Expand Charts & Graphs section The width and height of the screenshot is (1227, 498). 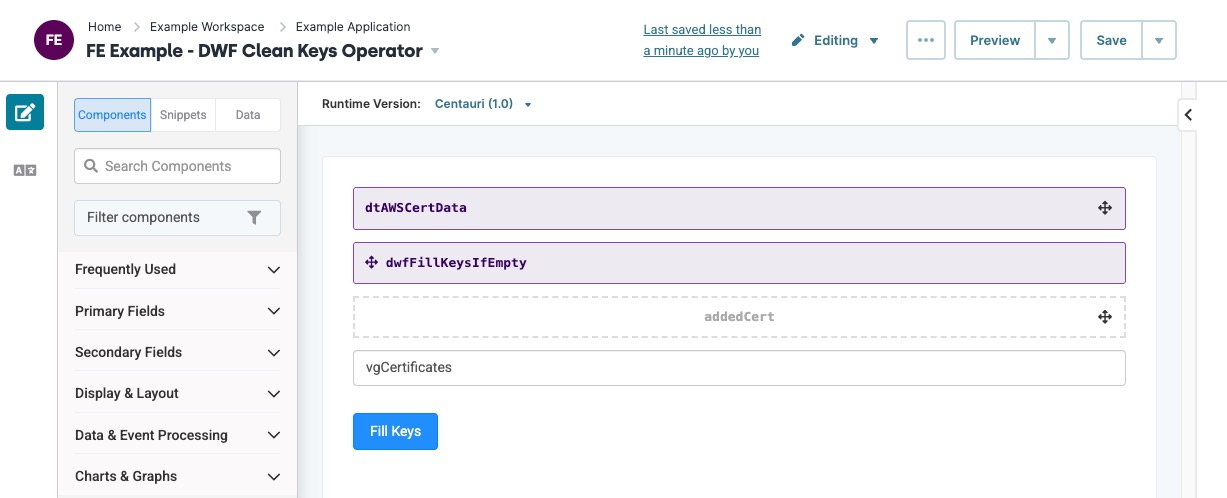(178, 476)
